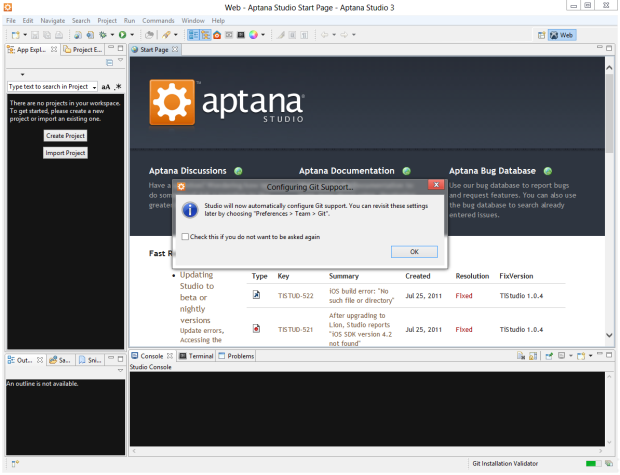Click scroll down arrow on Start Page
620x475 pixels.
point(609,335)
